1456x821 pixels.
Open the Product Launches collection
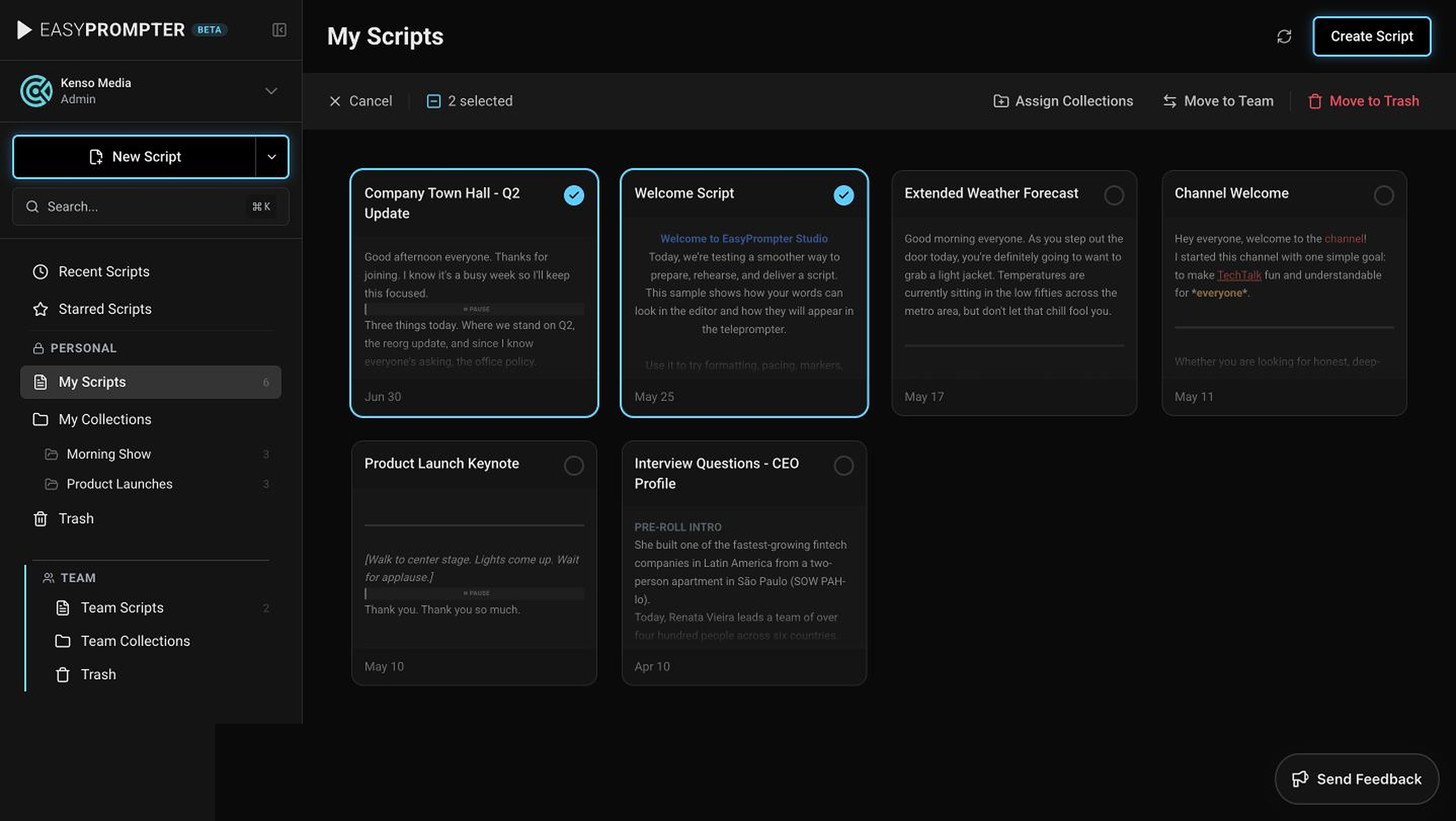click(151, 484)
